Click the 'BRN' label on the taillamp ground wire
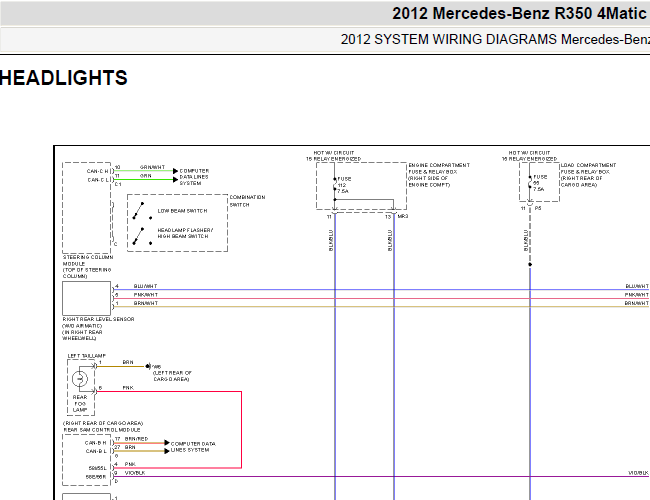Viewport: 650px width, 500px height. [x=128, y=362]
